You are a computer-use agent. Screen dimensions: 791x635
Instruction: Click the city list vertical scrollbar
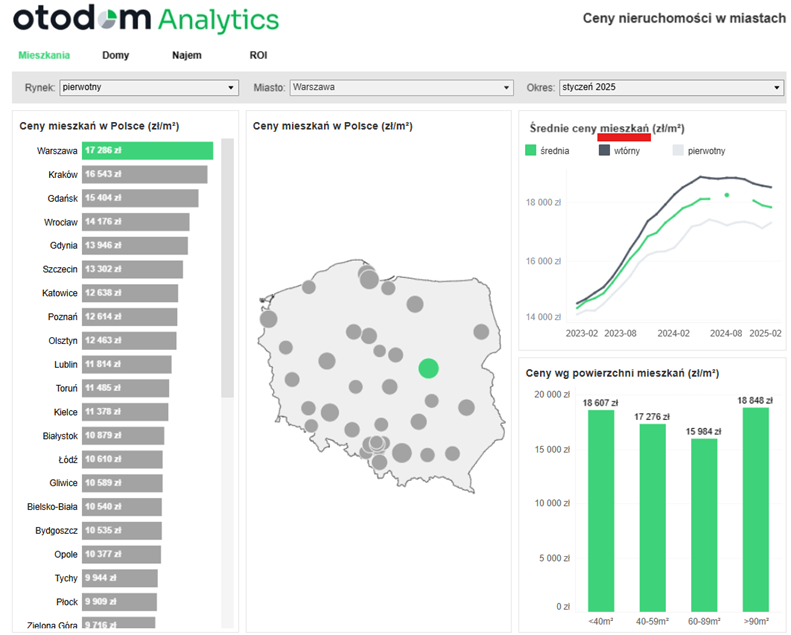pos(227,270)
